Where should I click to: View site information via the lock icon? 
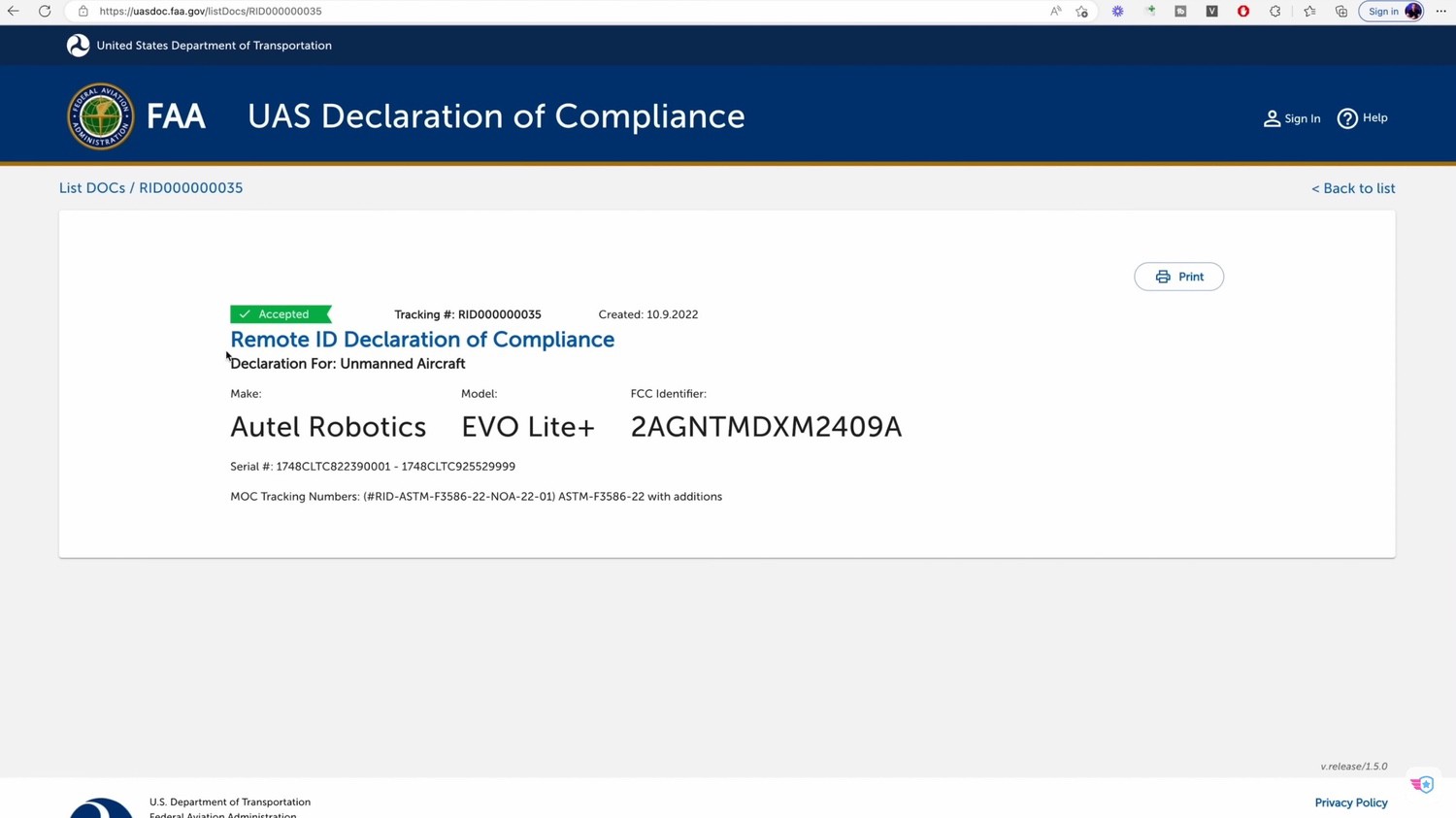(x=83, y=11)
